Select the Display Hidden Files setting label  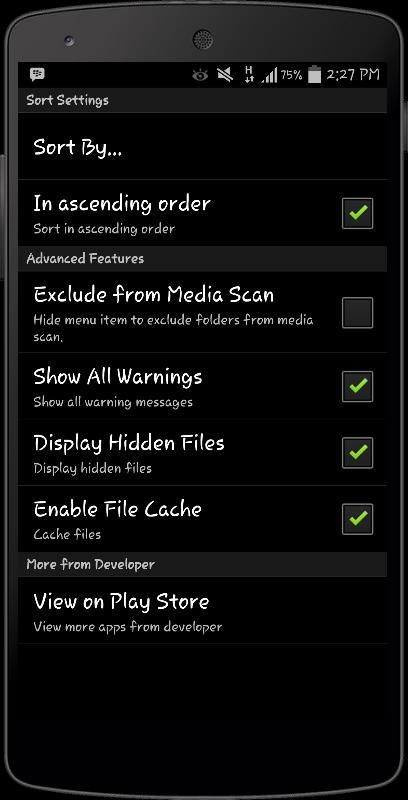click(x=129, y=443)
